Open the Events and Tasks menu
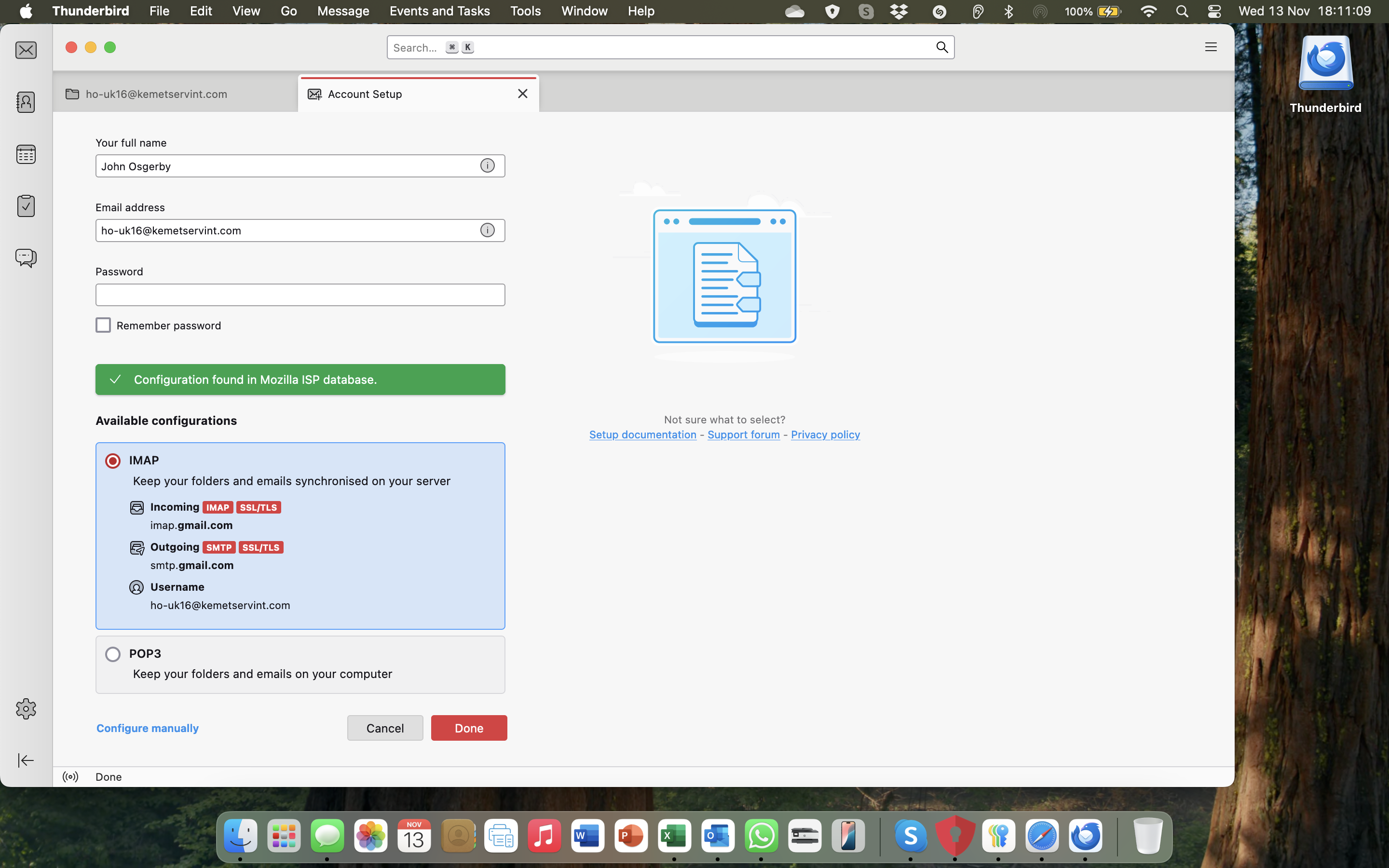The width and height of the screenshot is (1389, 868). [439, 11]
